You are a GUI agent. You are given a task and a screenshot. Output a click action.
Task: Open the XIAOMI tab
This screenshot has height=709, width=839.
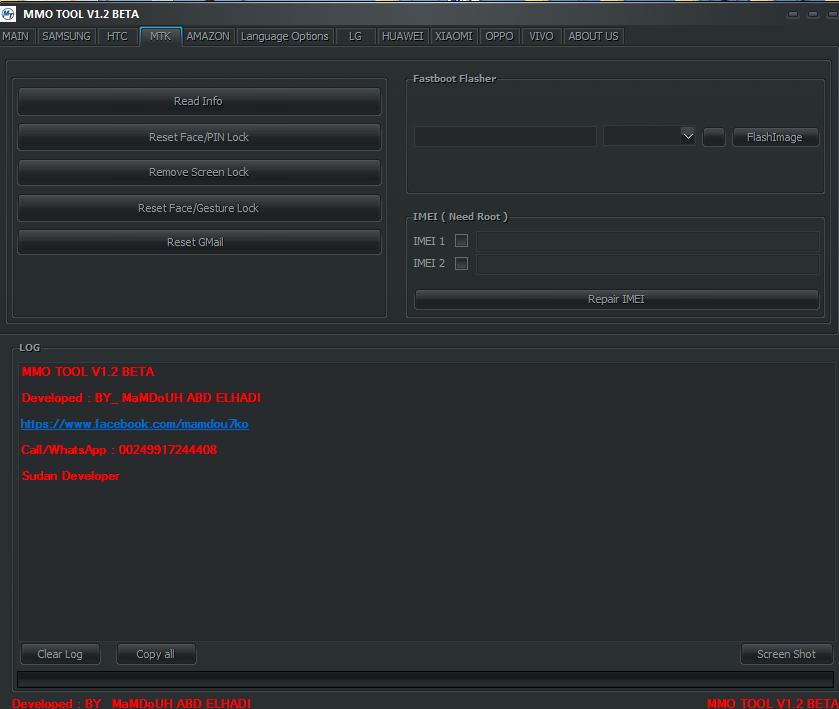pyautogui.click(x=454, y=36)
